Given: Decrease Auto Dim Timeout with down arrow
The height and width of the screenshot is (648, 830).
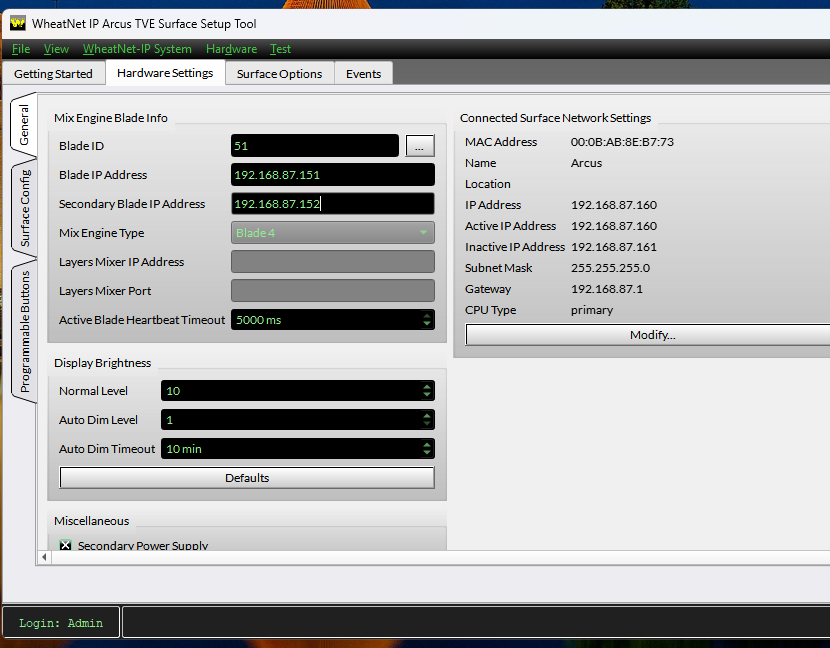Looking at the screenshot, I should 427,453.
